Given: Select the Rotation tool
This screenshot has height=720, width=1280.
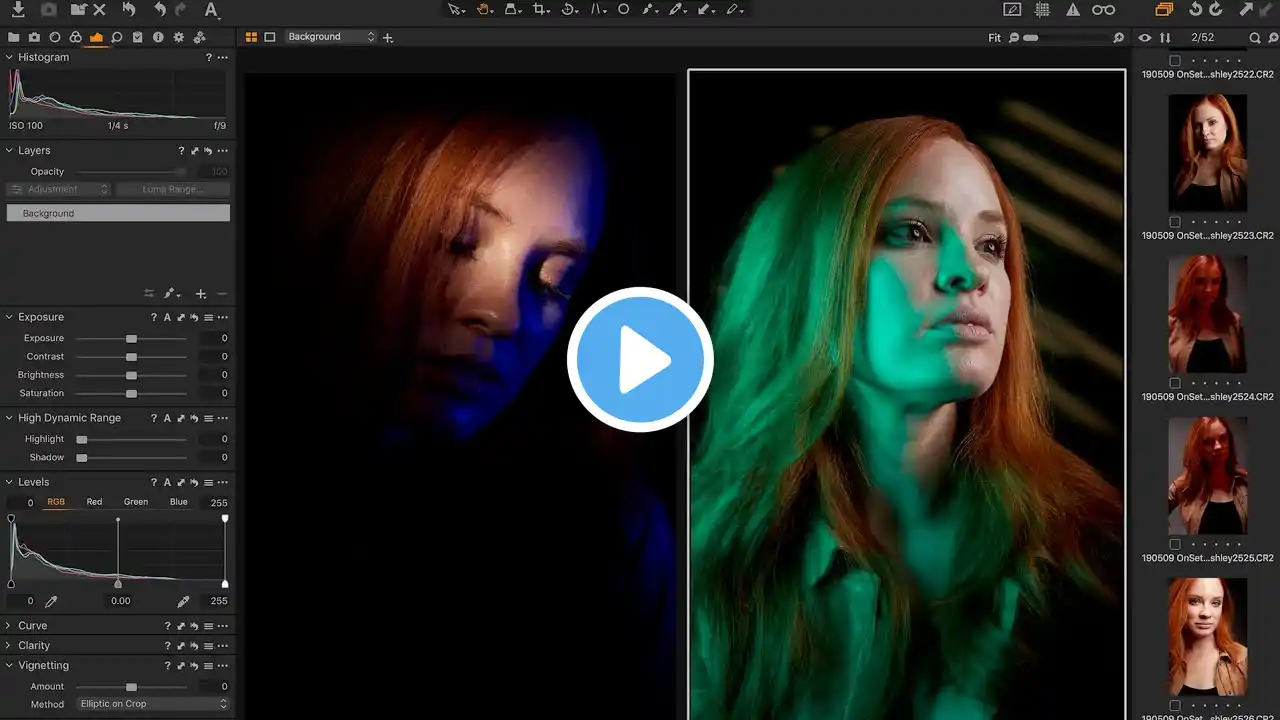Looking at the screenshot, I should coord(569,10).
